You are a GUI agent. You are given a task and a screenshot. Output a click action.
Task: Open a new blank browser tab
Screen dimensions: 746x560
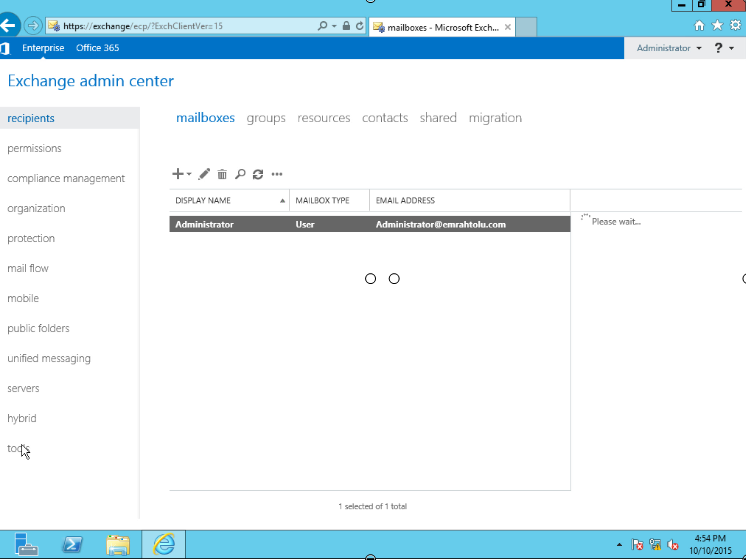[526, 27]
